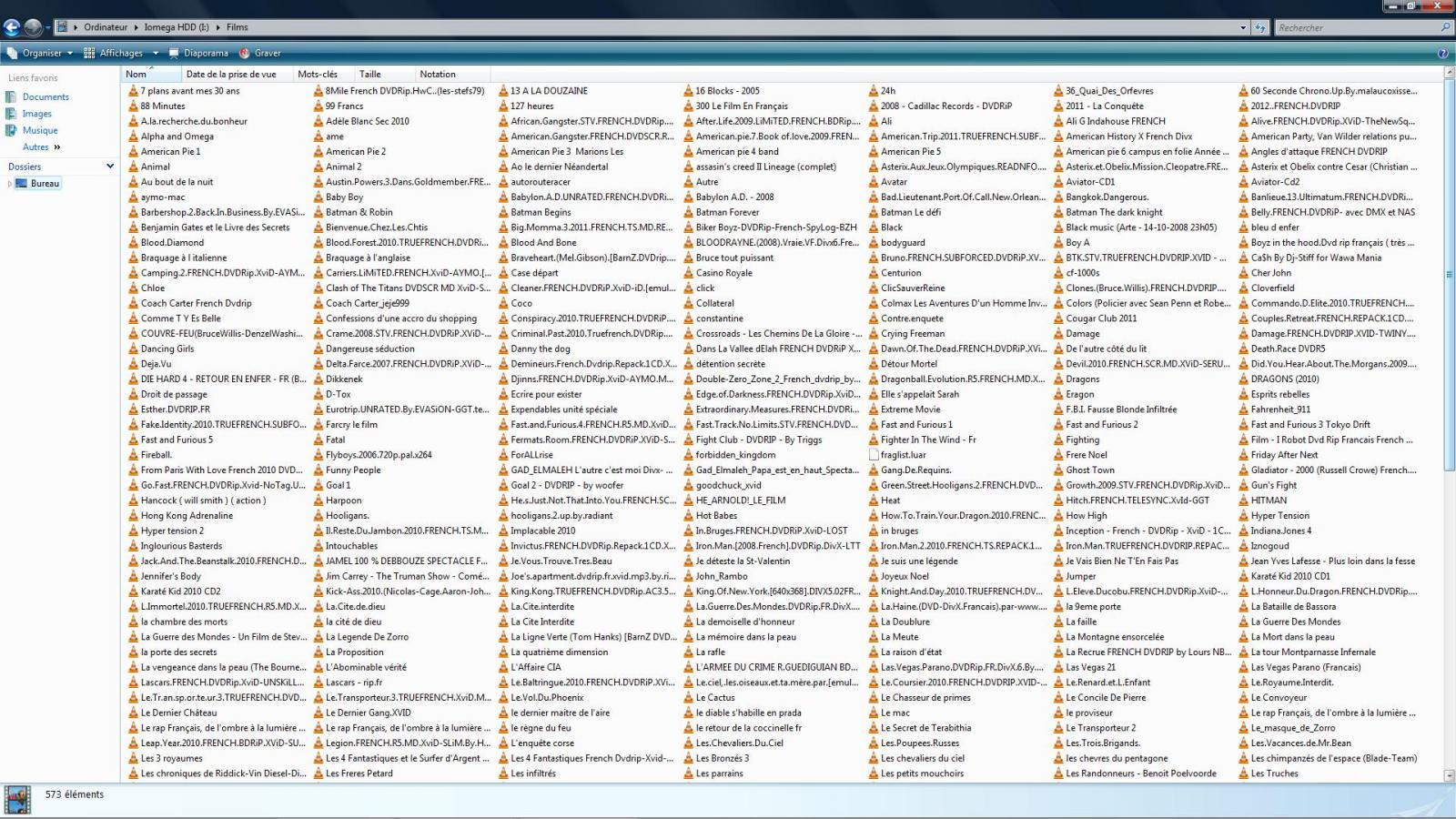Click the scrollbar down arrow
The image size is (1456, 819).
pos(1449,775)
